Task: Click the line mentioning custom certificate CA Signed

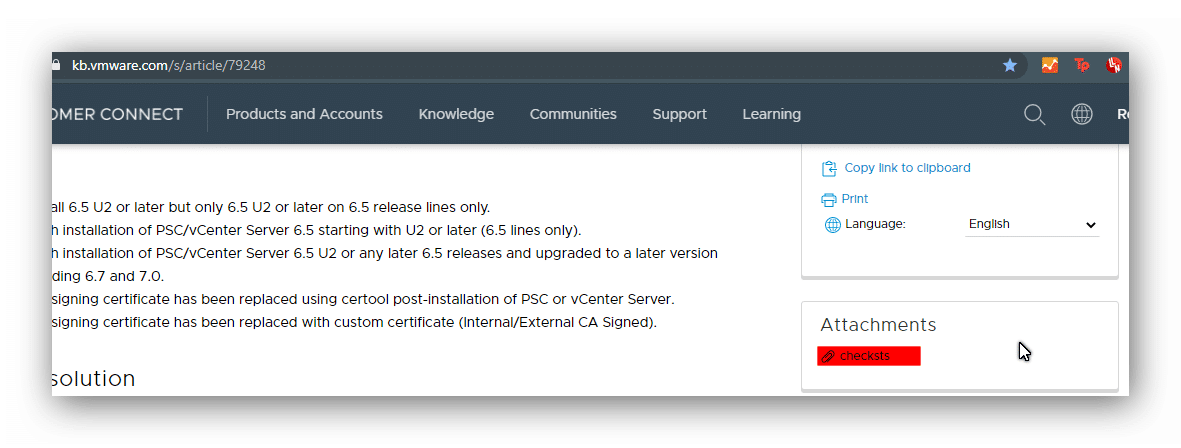Action: click(x=354, y=323)
